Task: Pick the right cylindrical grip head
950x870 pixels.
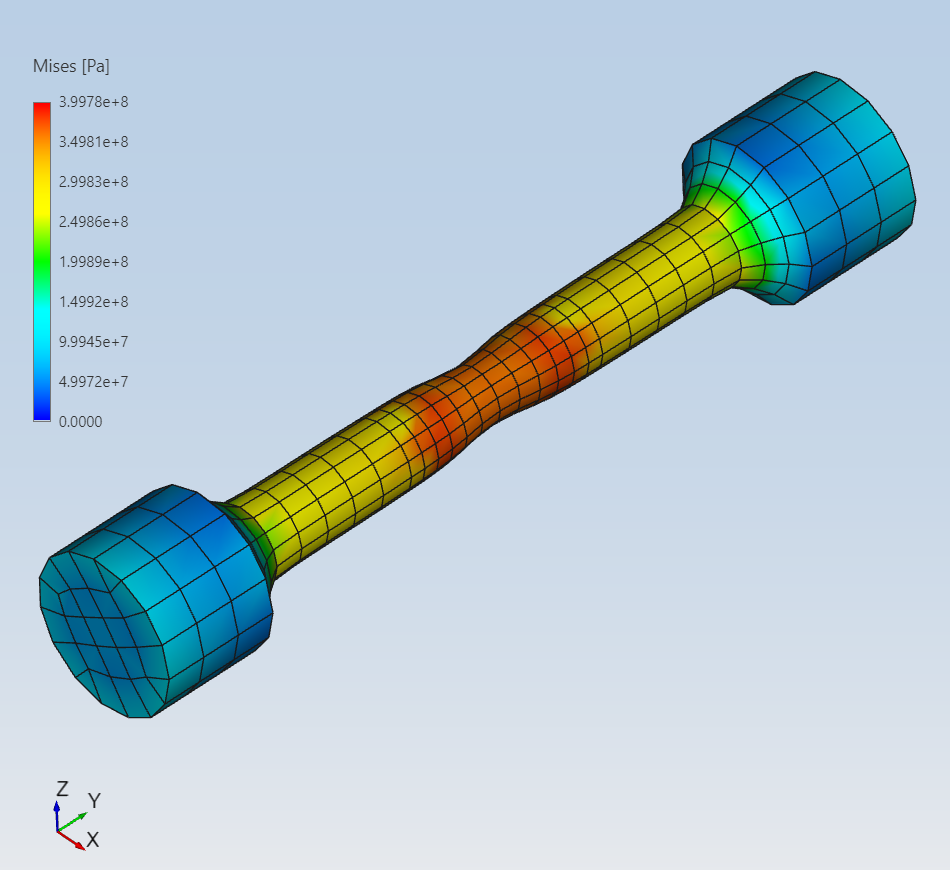Action: pos(830,180)
